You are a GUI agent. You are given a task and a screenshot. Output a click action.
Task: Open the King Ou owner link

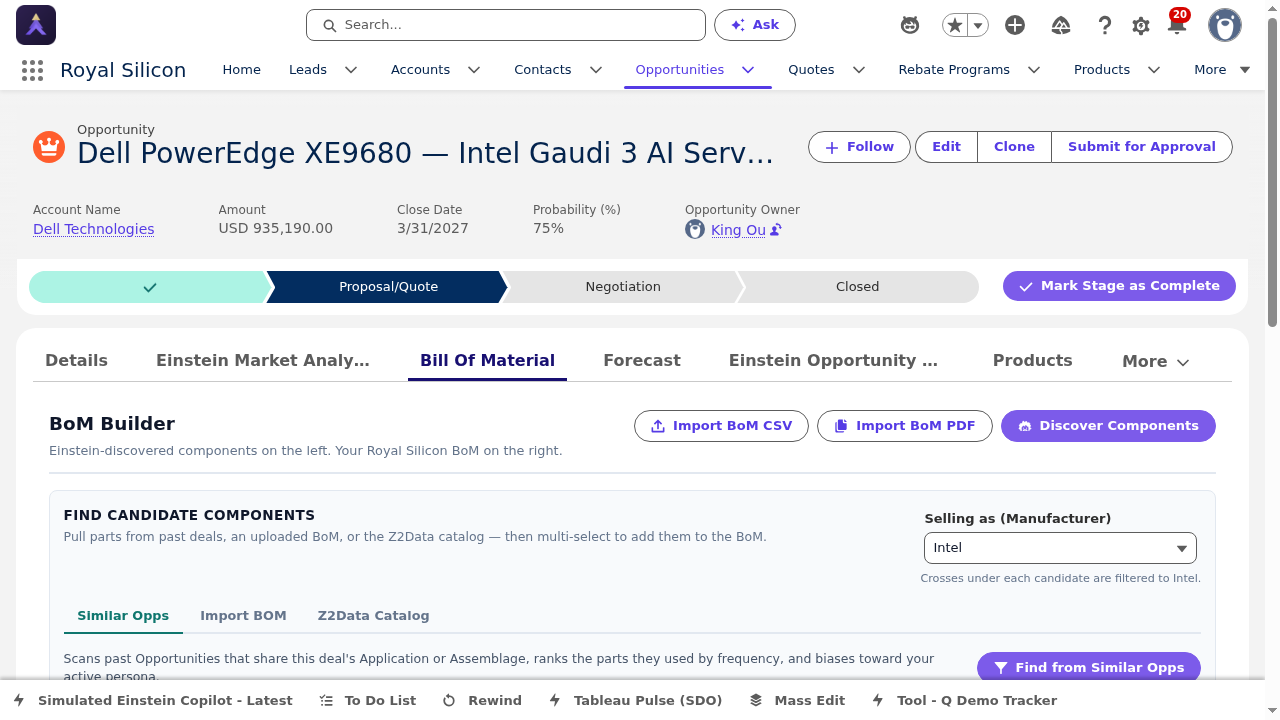click(738, 230)
